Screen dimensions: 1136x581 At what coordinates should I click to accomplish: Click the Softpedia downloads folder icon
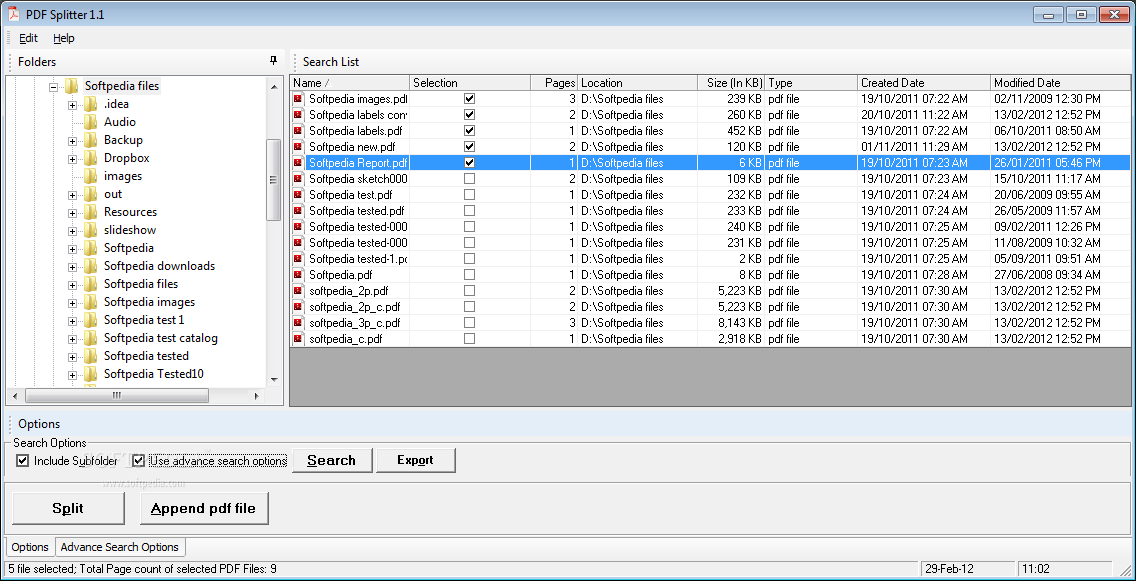click(x=91, y=266)
